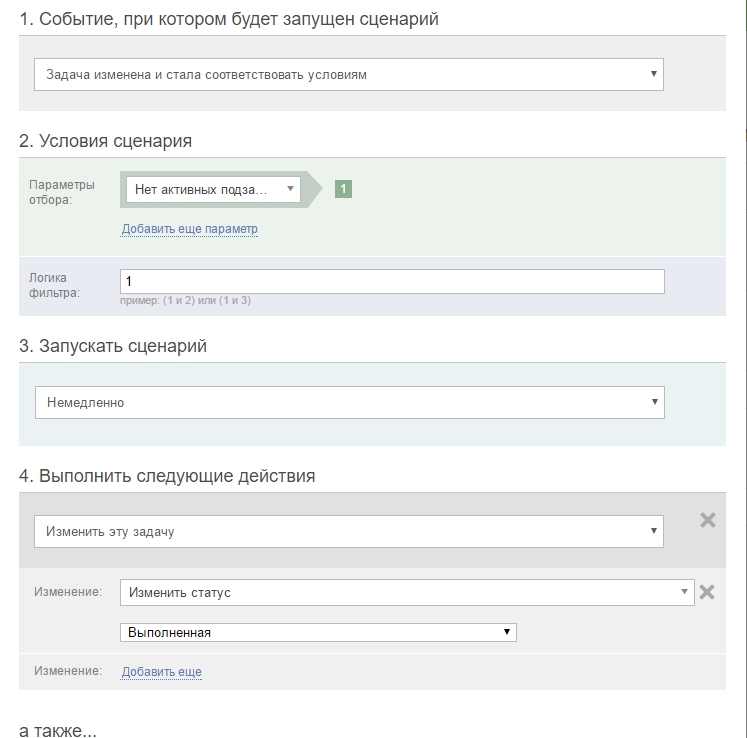Open the "Немедленно" launch timing dropdown
Viewport: 747px width, 738px height.
pyautogui.click(x=348, y=402)
